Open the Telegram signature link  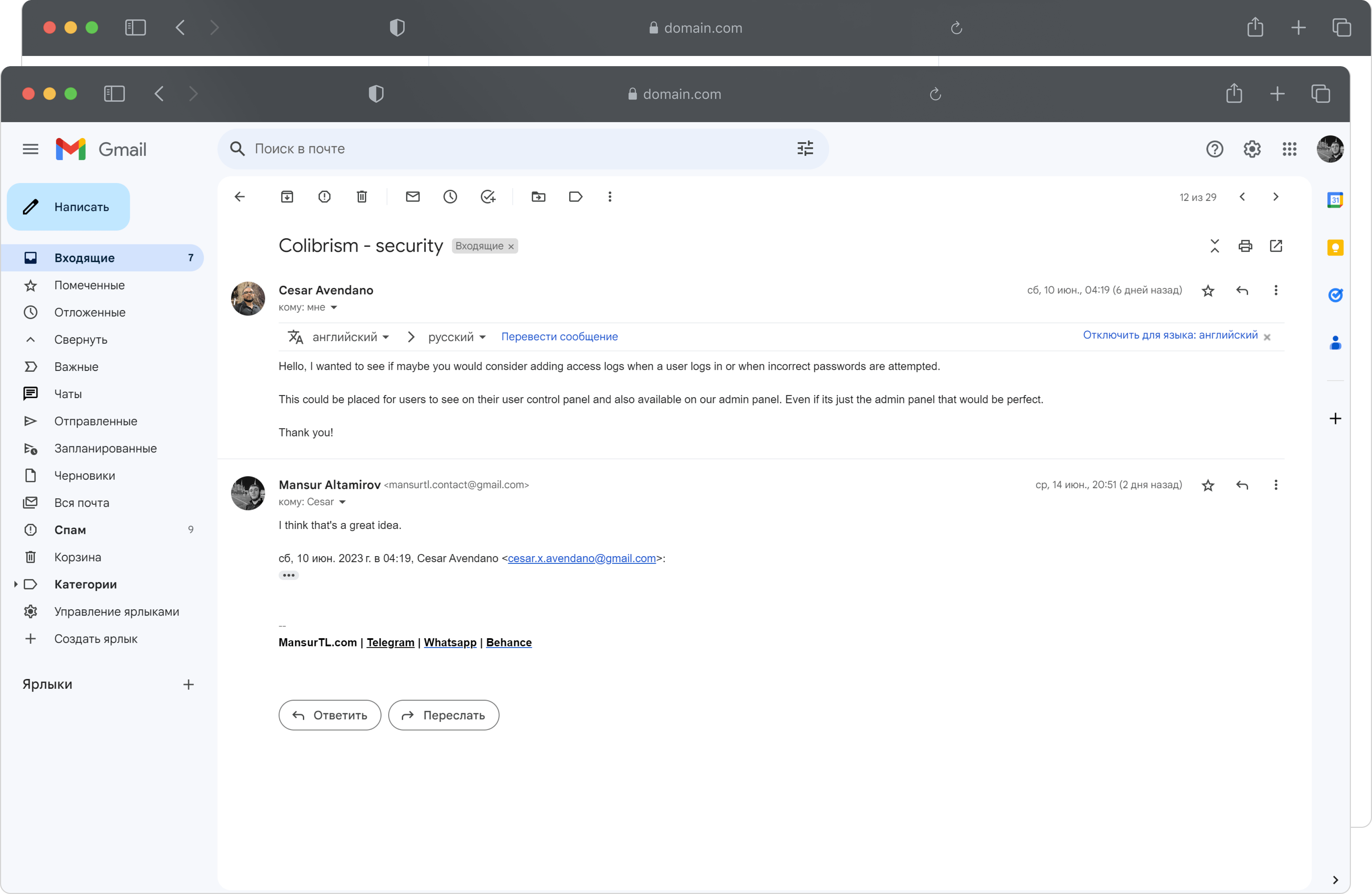(390, 643)
